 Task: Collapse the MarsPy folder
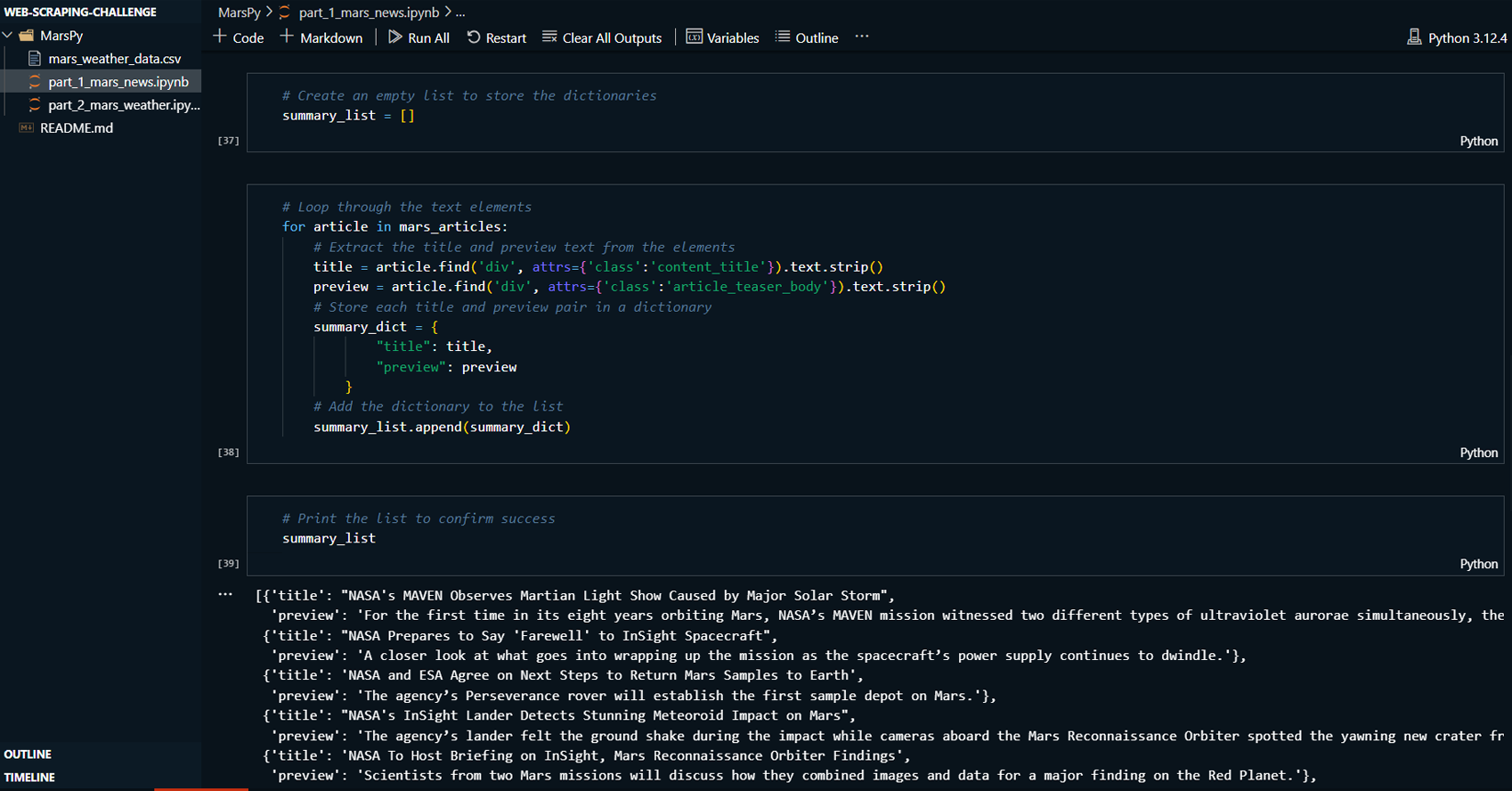8,36
